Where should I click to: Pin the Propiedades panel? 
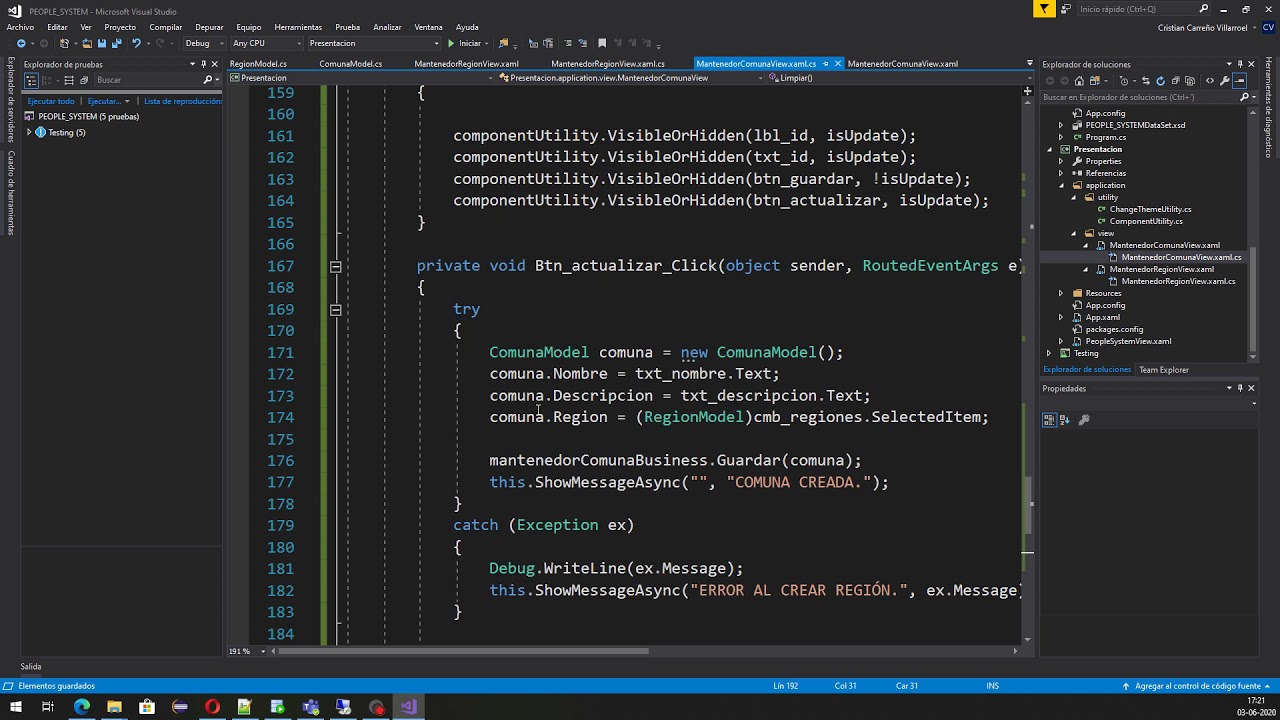1240,388
